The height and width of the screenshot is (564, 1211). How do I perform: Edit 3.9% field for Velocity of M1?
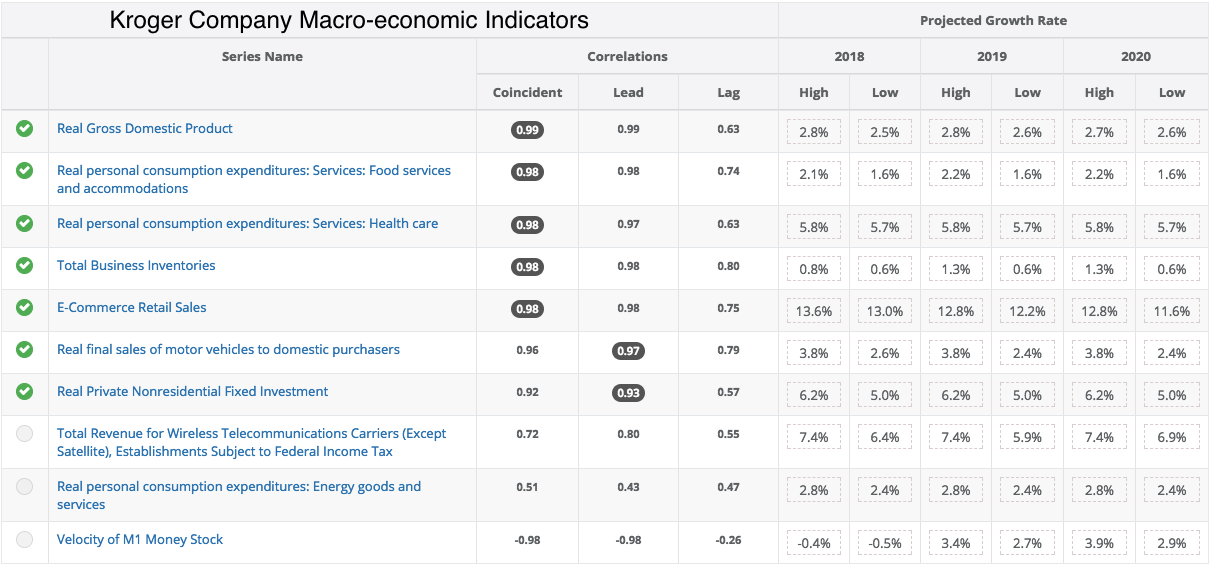click(1099, 543)
